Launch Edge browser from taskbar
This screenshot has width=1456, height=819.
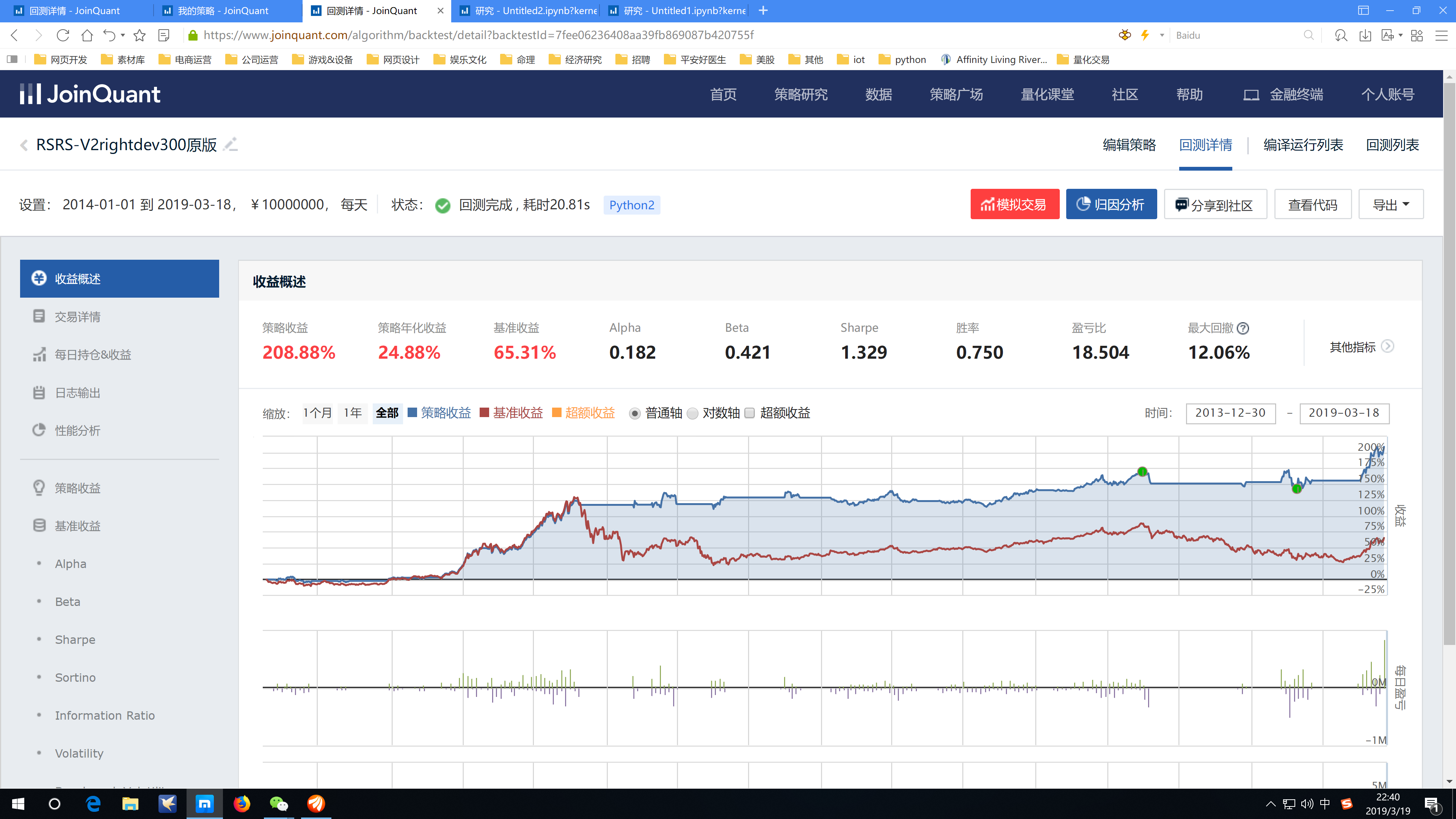pos(93,804)
